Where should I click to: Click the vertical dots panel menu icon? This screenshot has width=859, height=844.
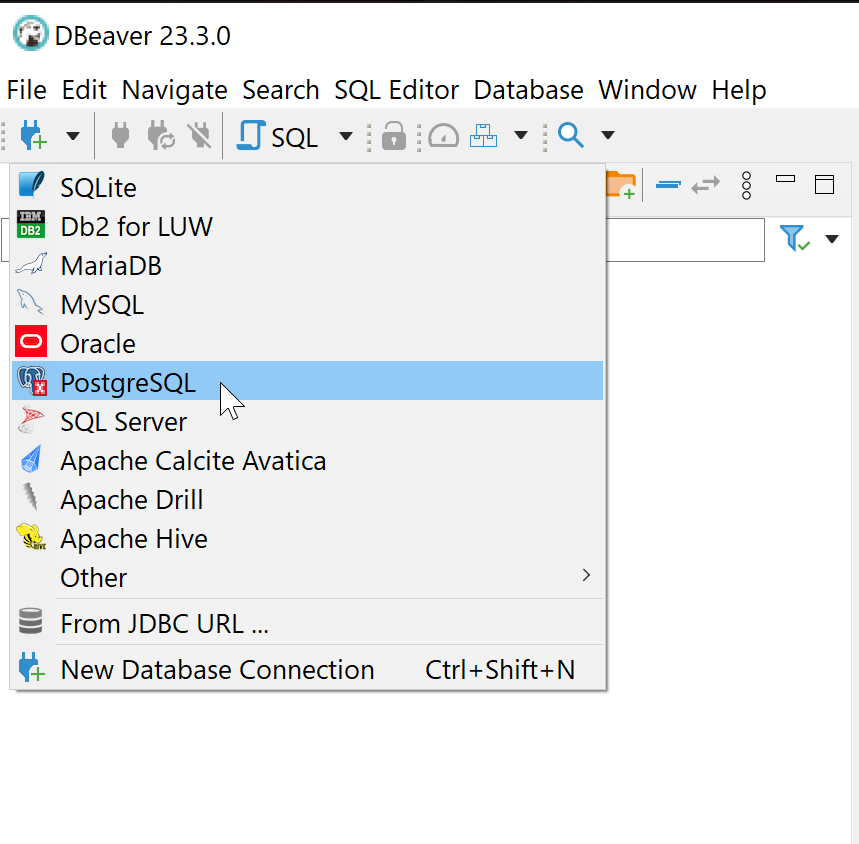pyautogui.click(x=745, y=186)
